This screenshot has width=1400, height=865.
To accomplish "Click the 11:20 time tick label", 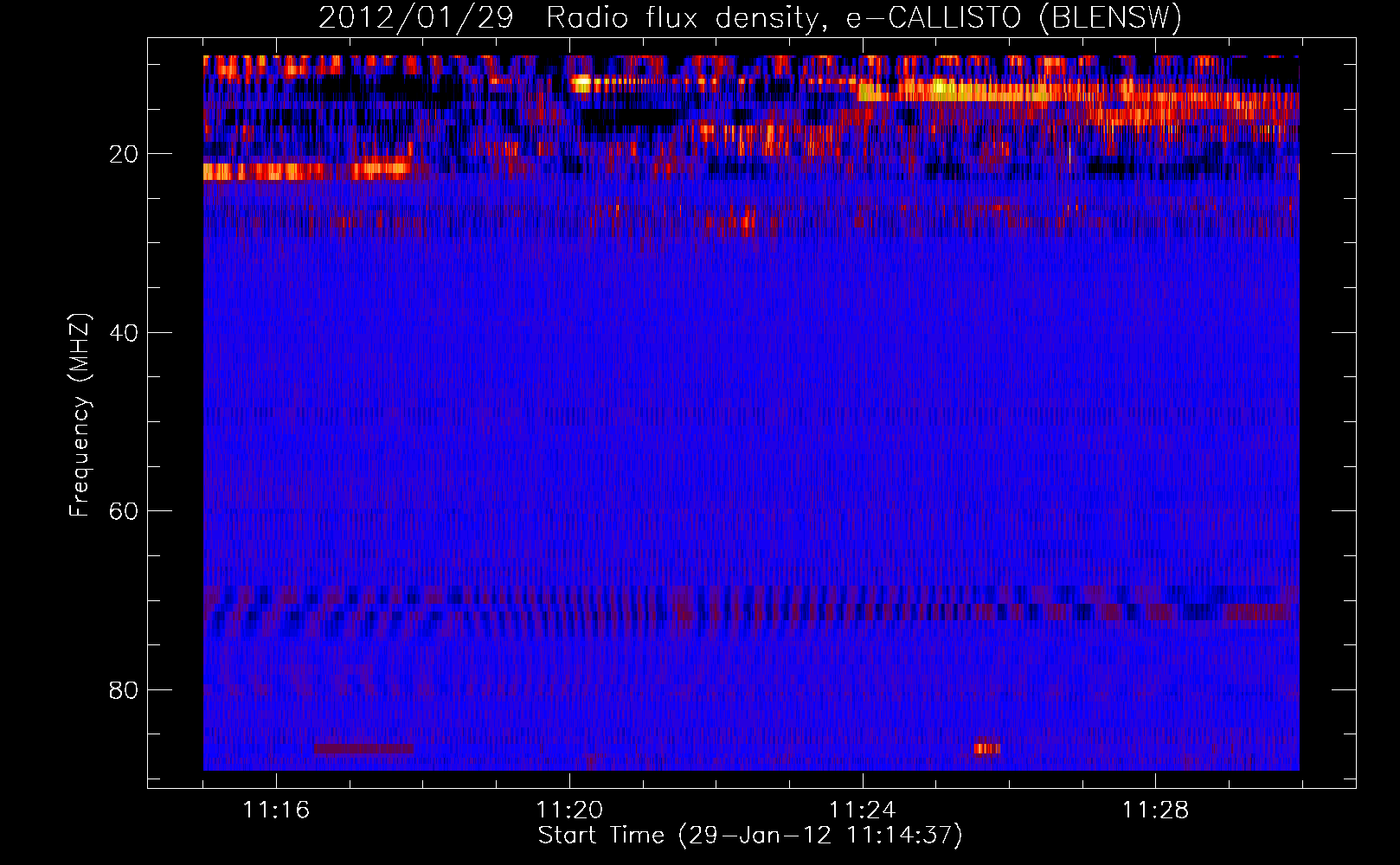I will coord(569,810).
